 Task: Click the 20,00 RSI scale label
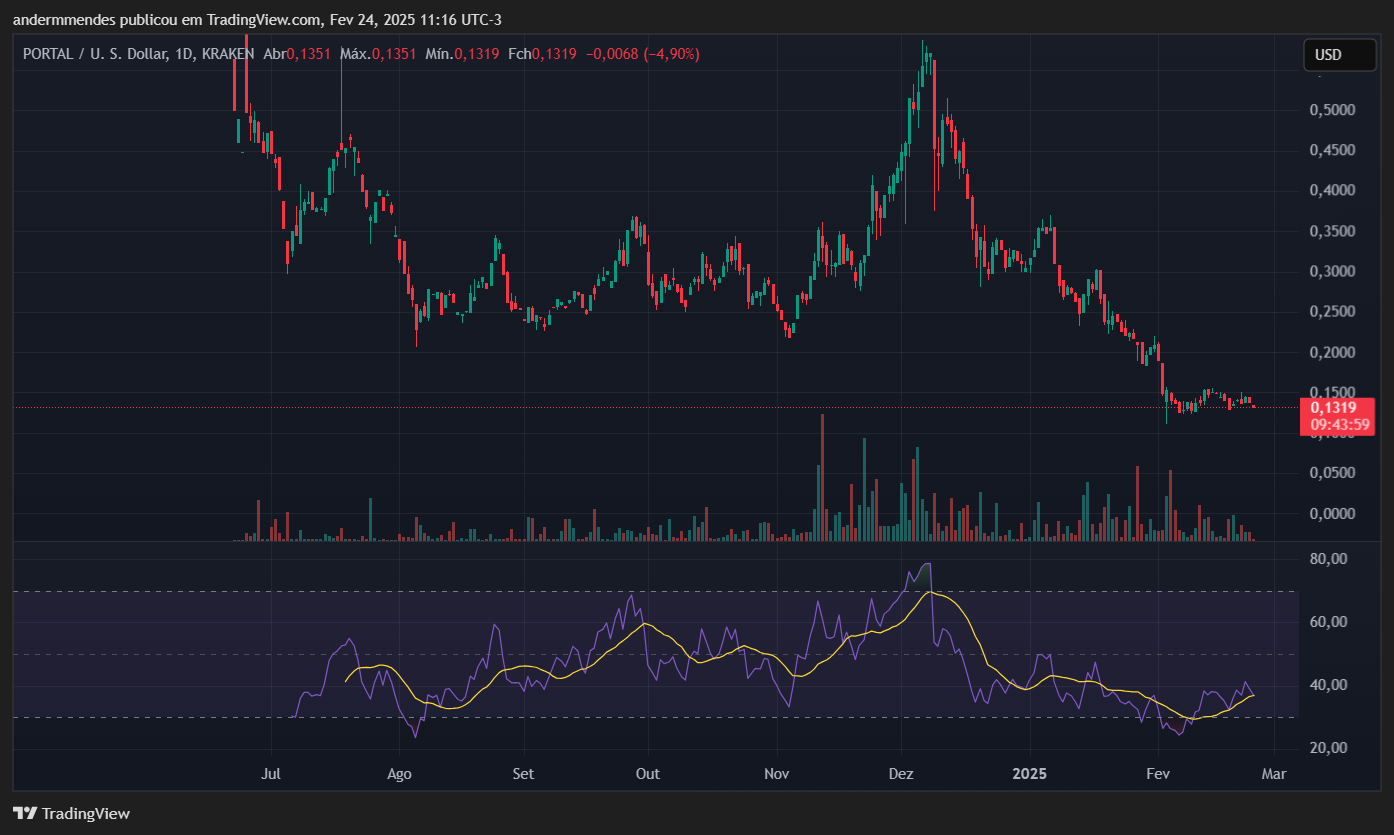coord(1330,748)
